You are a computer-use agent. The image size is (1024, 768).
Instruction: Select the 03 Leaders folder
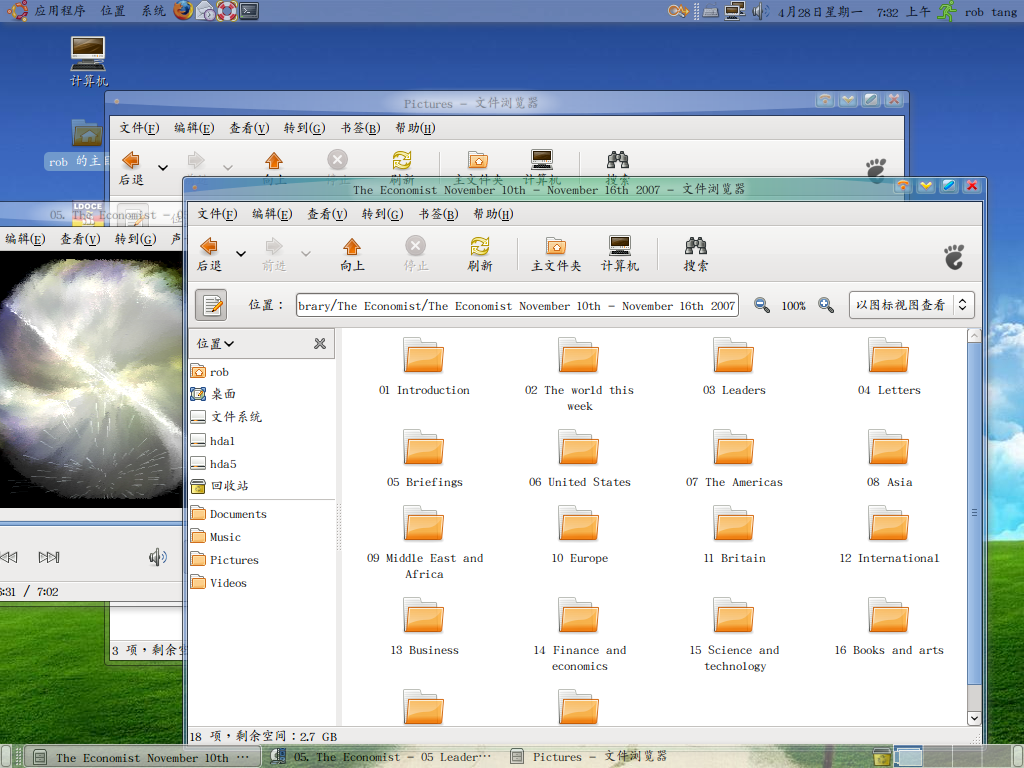(734, 366)
